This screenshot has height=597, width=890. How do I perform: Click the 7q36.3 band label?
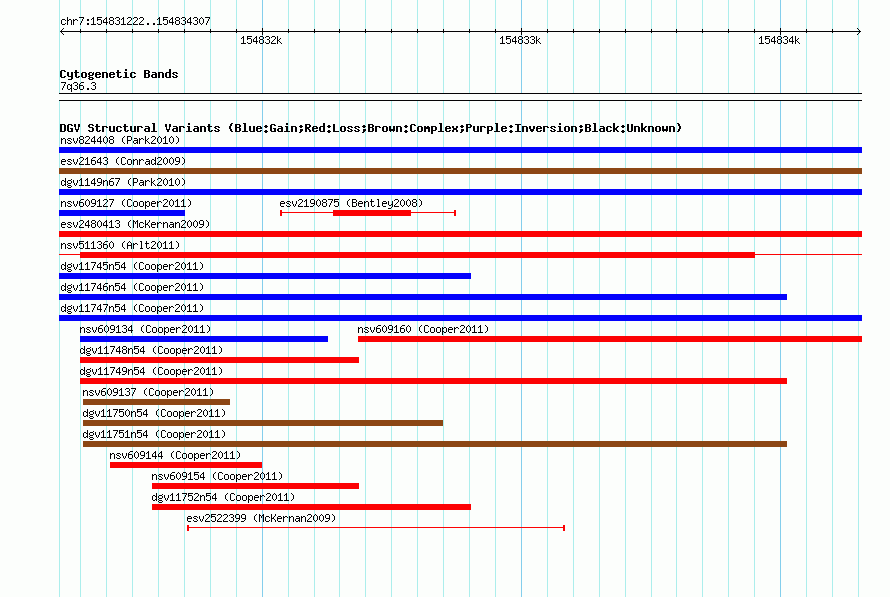coord(78,86)
